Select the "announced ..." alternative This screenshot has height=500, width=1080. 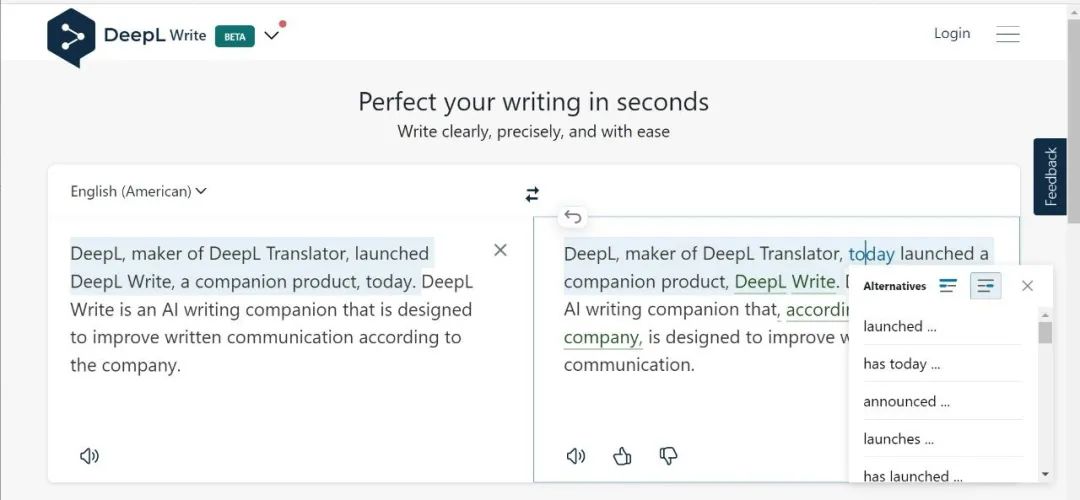coord(906,401)
